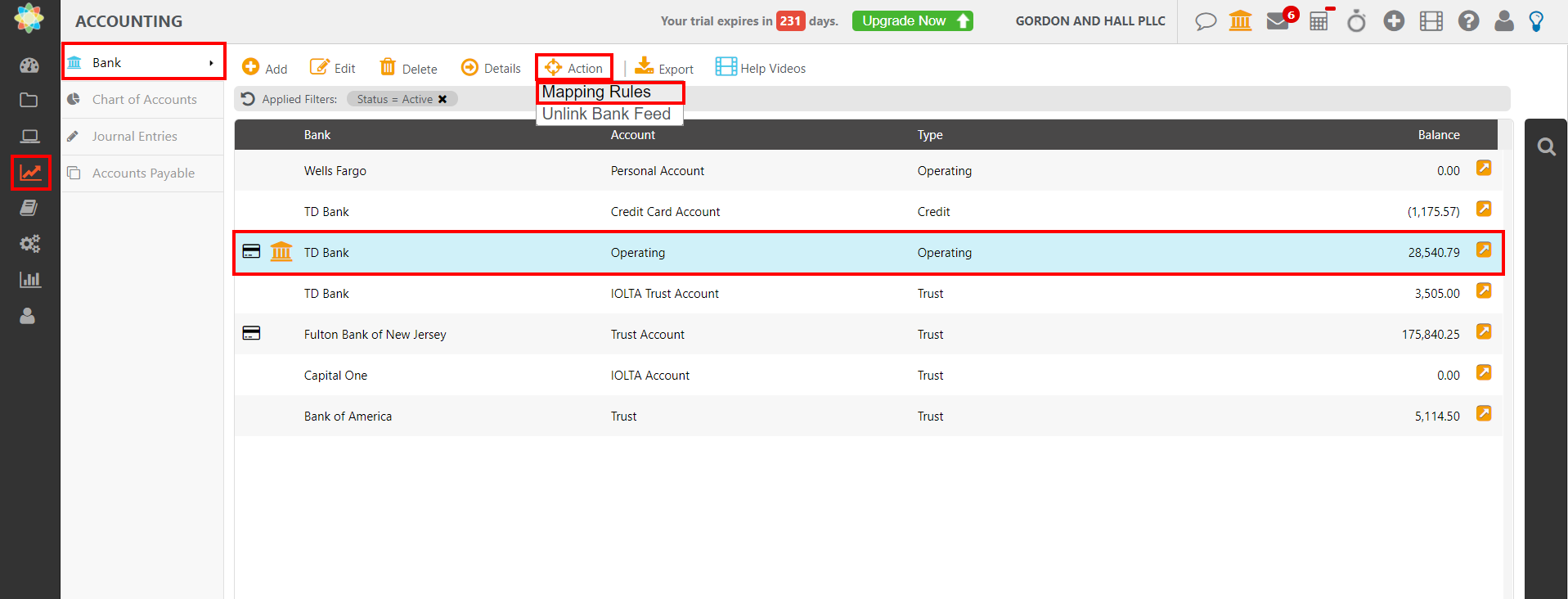This screenshot has width=1568, height=599.
Task: Open arrow icon for IOLTA Trust Account row
Action: (x=1484, y=290)
